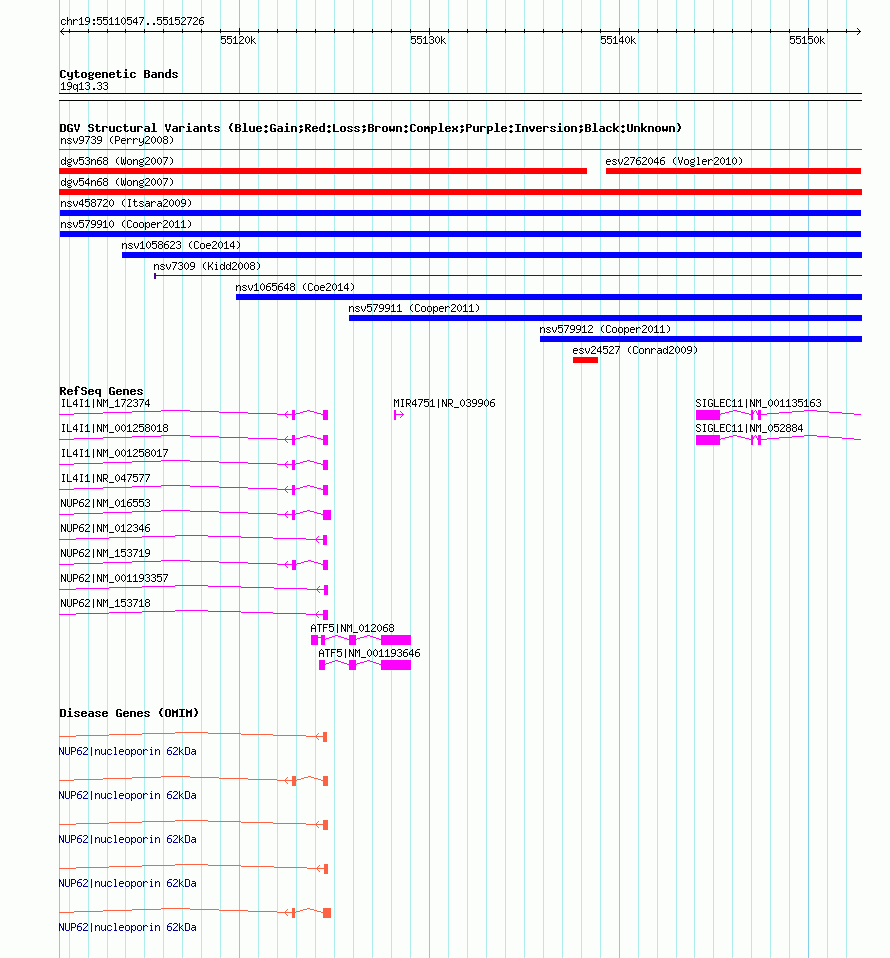Click the nsv7309 (Kidd2008) inversion label
890x958 pixels.
pyautogui.click(x=206, y=266)
